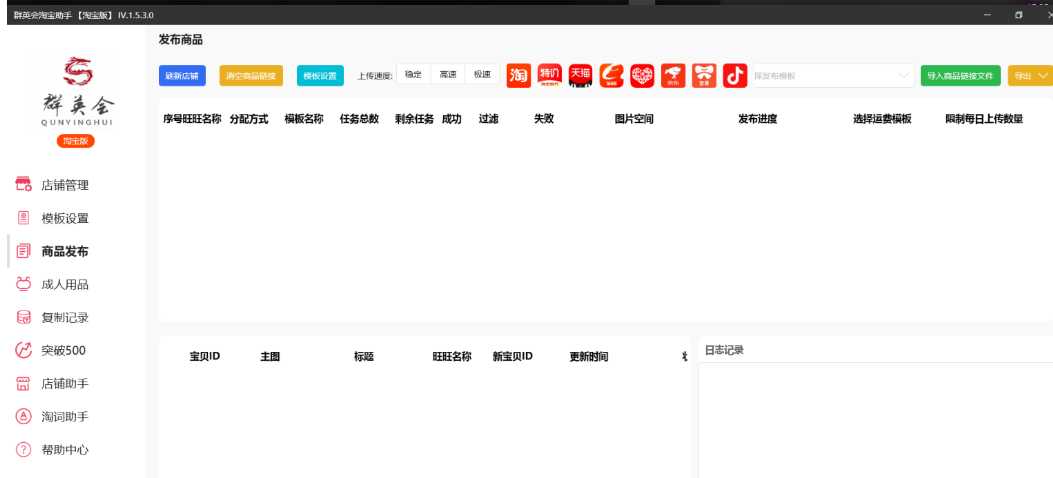The height and width of the screenshot is (478, 1053).
Task: Choose the 天猫 Tmall platform icon
Action: tap(580, 76)
